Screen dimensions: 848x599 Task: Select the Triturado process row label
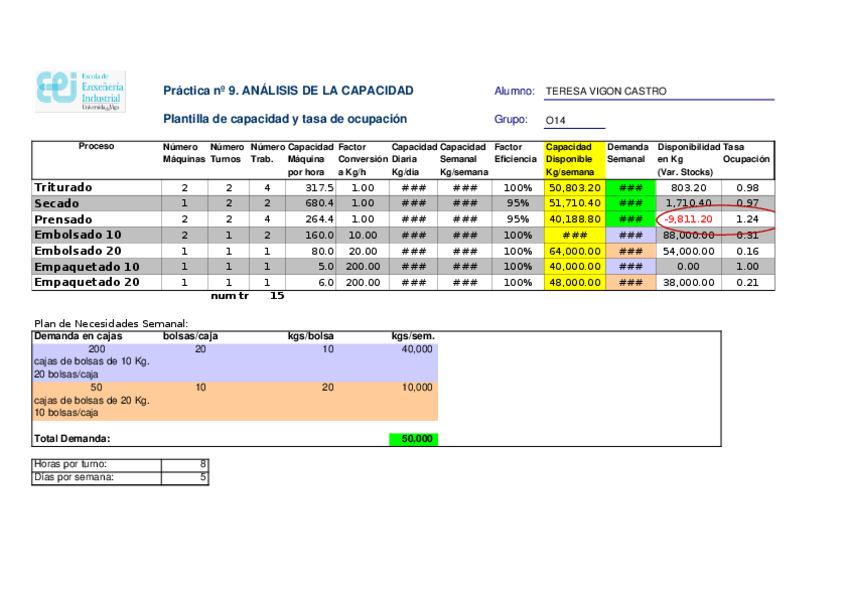coord(63,188)
